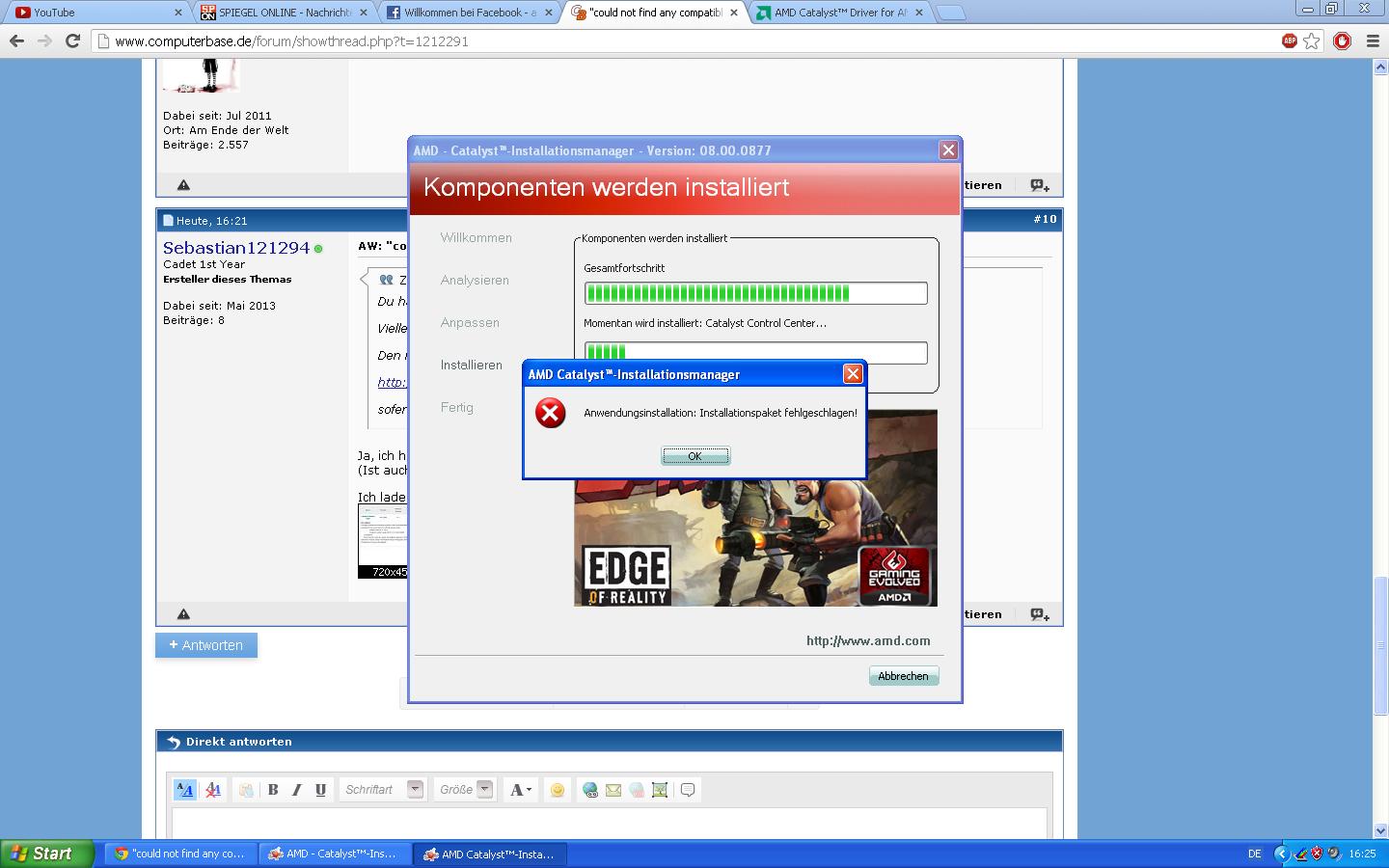Open the Sebastian121294 user profile
Screen dimensions: 1389x868
(x=236, y=248)
